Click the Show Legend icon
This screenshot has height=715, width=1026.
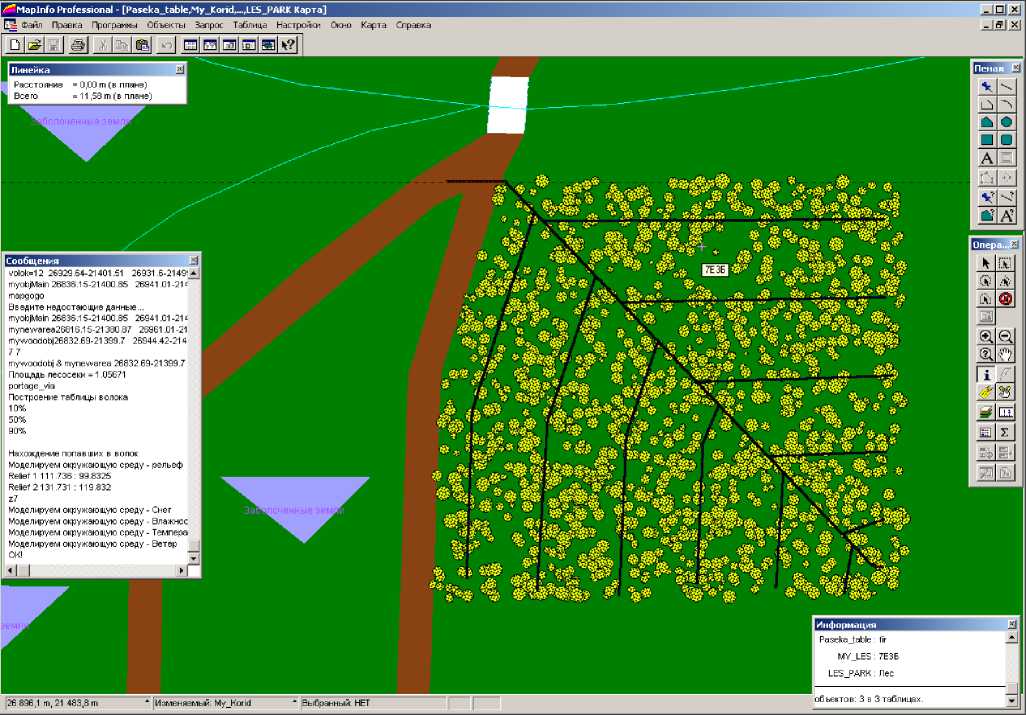985,432
